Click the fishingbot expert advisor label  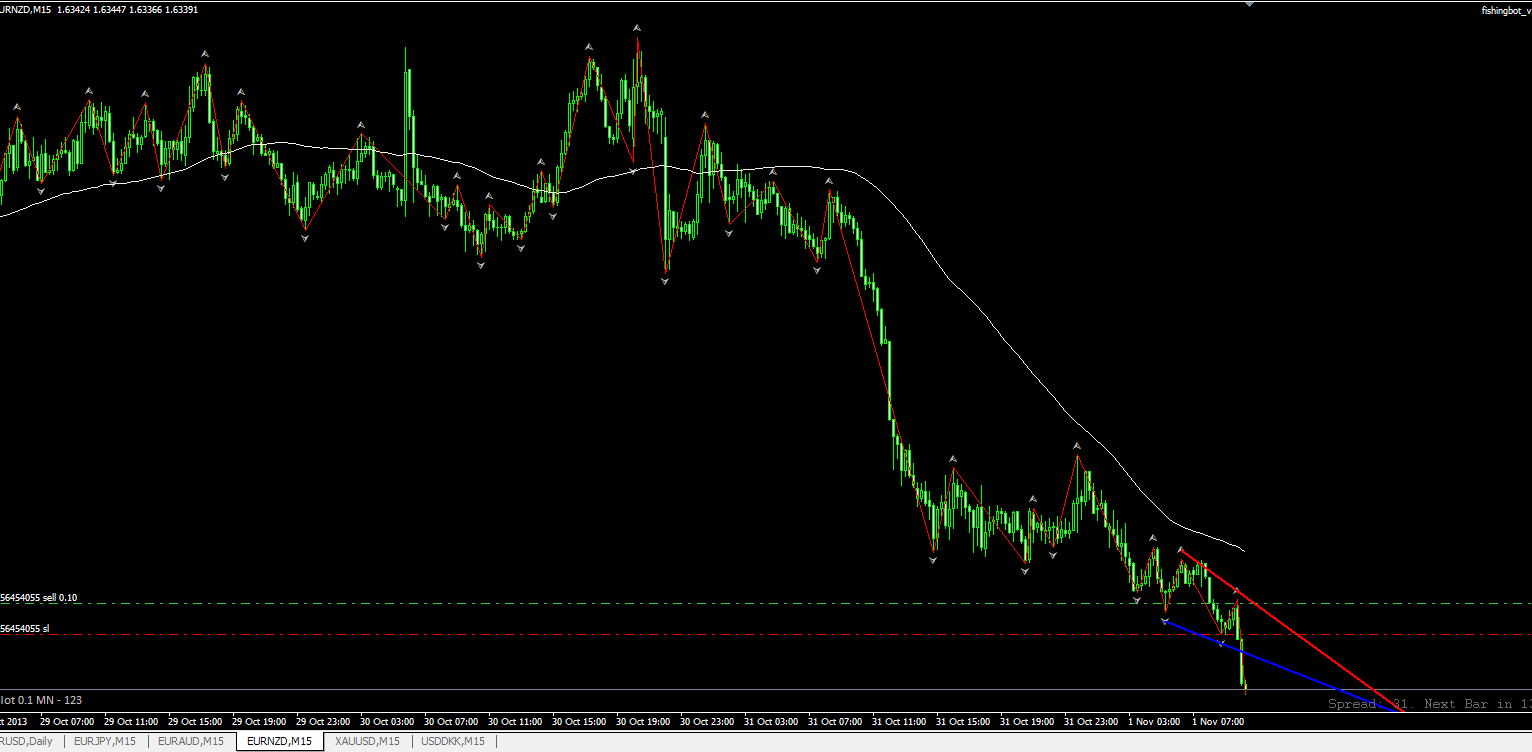click(1506, 10)
